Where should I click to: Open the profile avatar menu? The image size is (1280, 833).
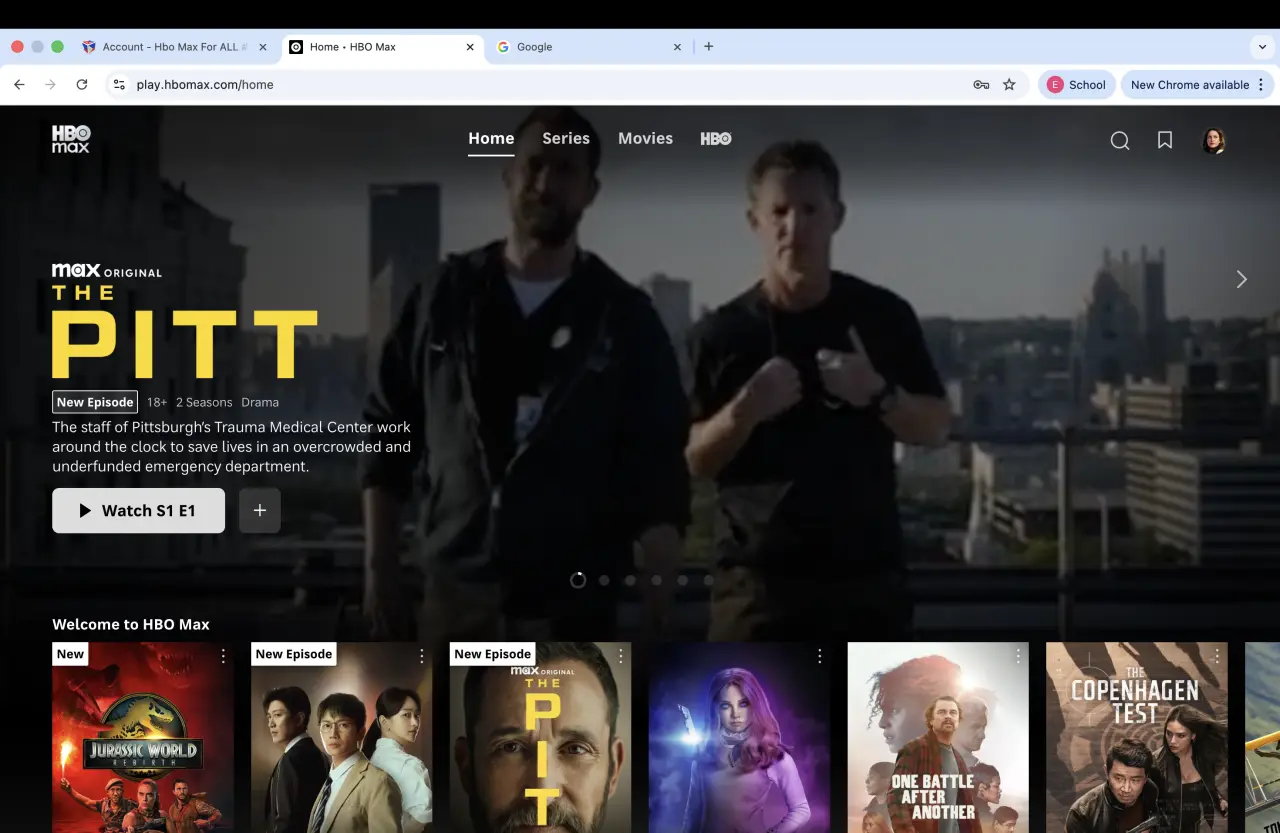click(x=1213, y=141)
